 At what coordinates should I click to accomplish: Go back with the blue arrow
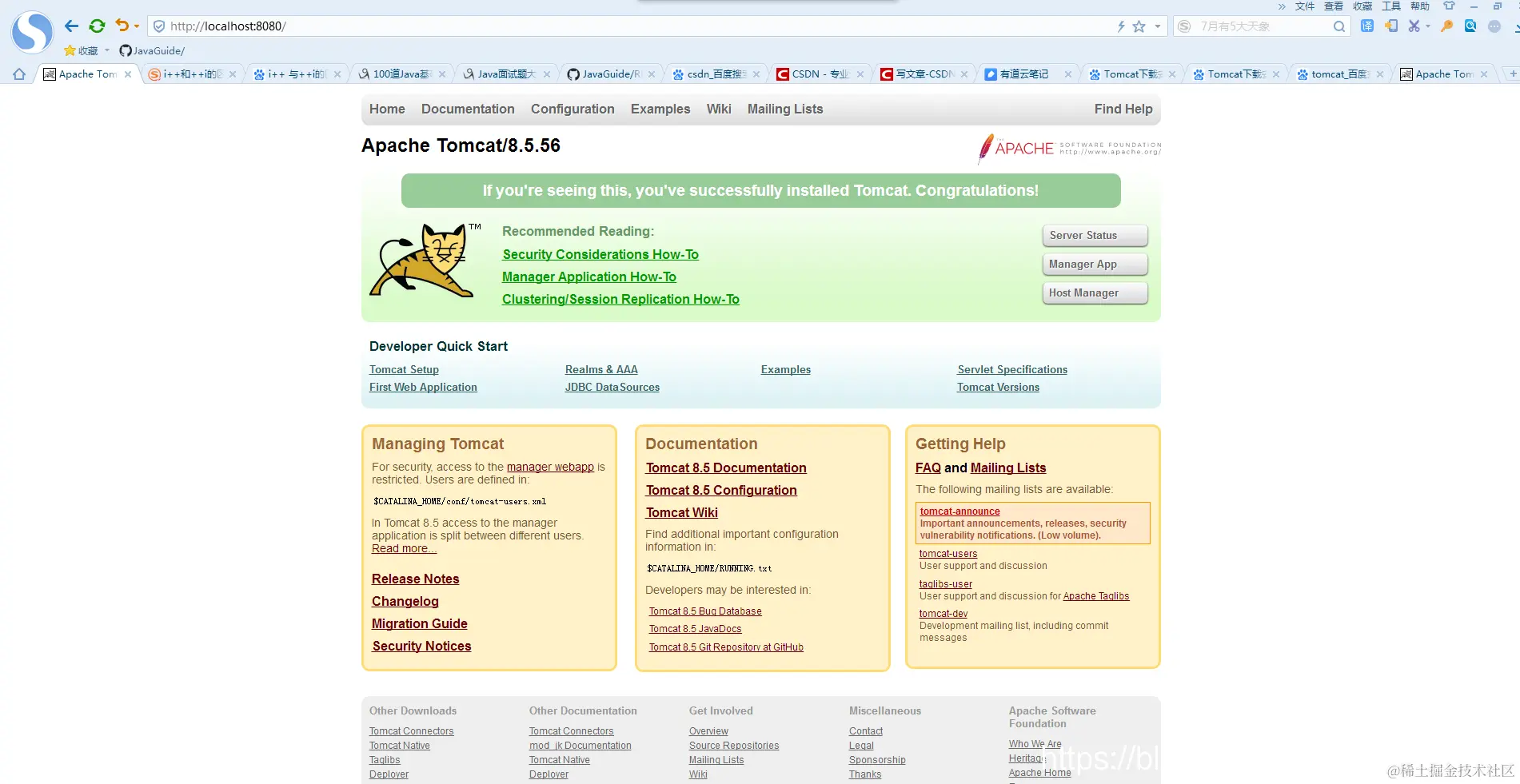[71, 26]
